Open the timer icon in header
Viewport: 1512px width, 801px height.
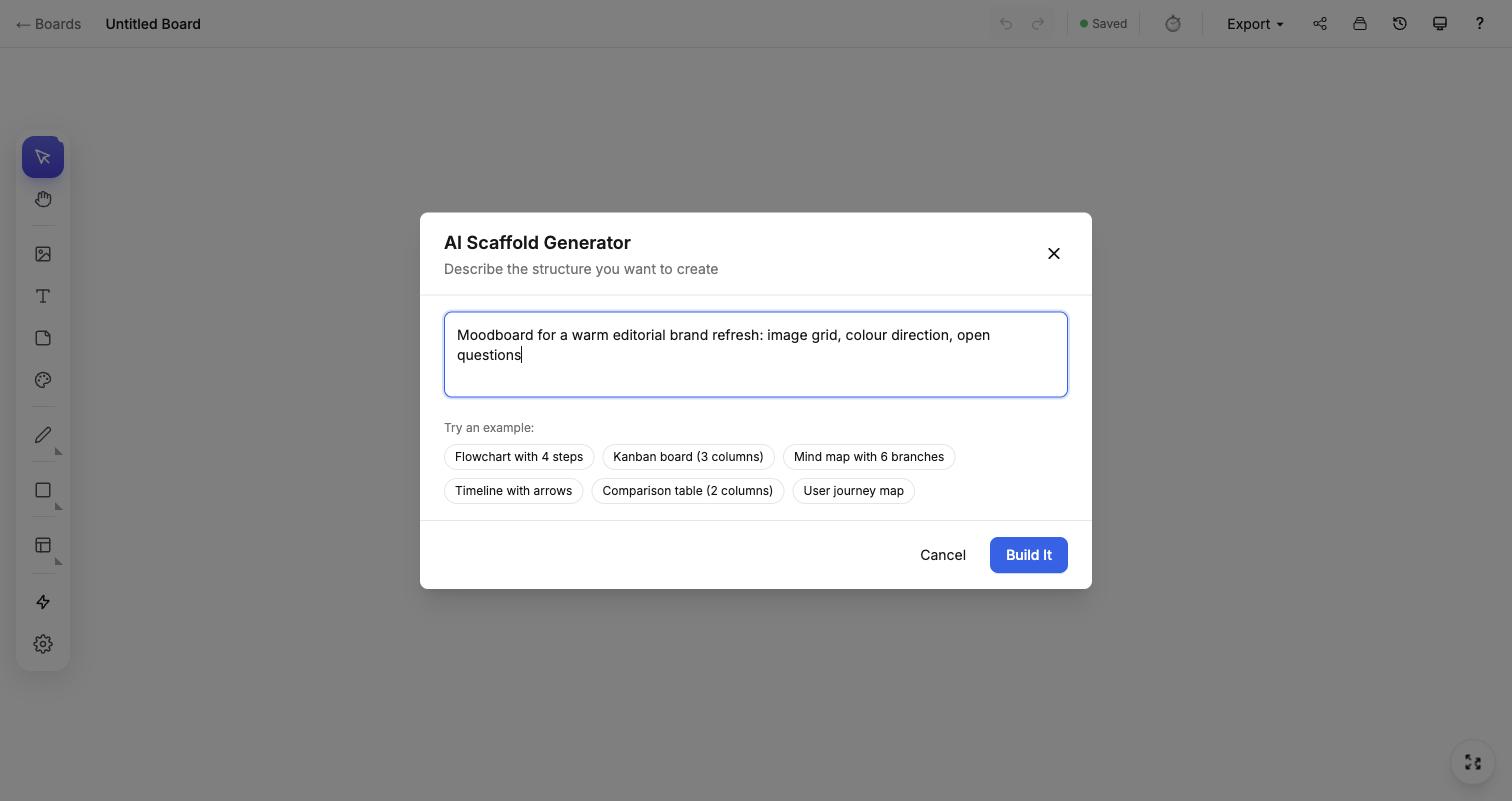coord(1173,24)
